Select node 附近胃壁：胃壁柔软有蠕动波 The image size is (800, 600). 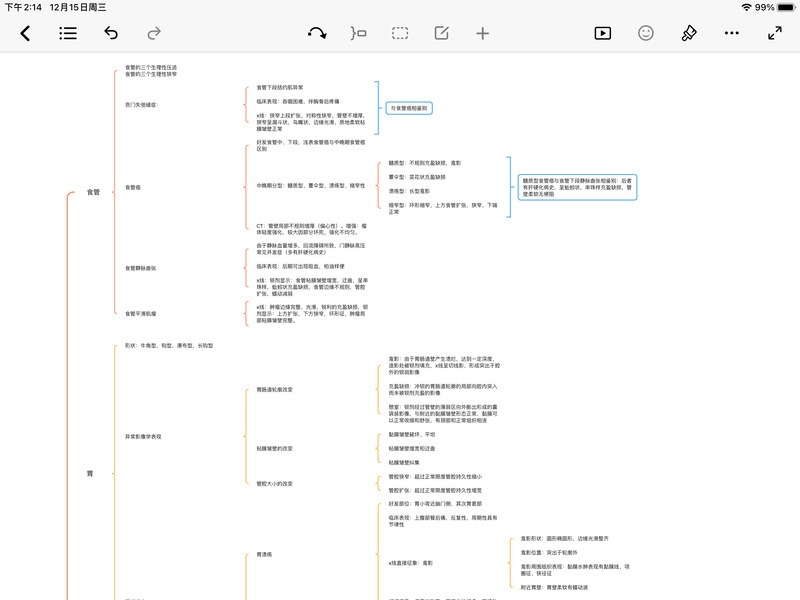coord(554,588)
